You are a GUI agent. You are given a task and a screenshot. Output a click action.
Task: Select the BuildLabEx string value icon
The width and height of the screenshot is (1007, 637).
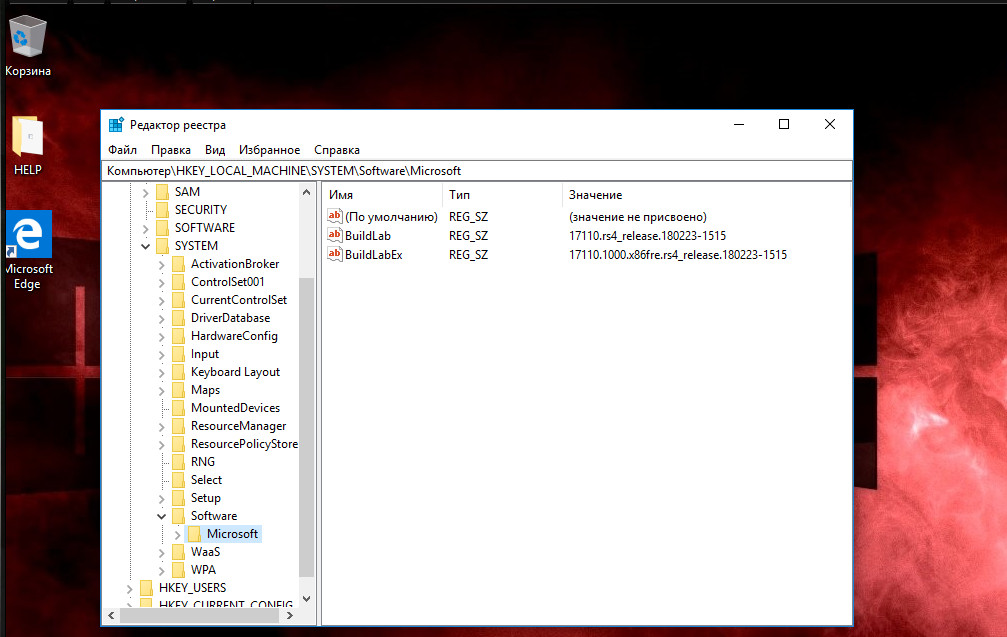[335, 254]
